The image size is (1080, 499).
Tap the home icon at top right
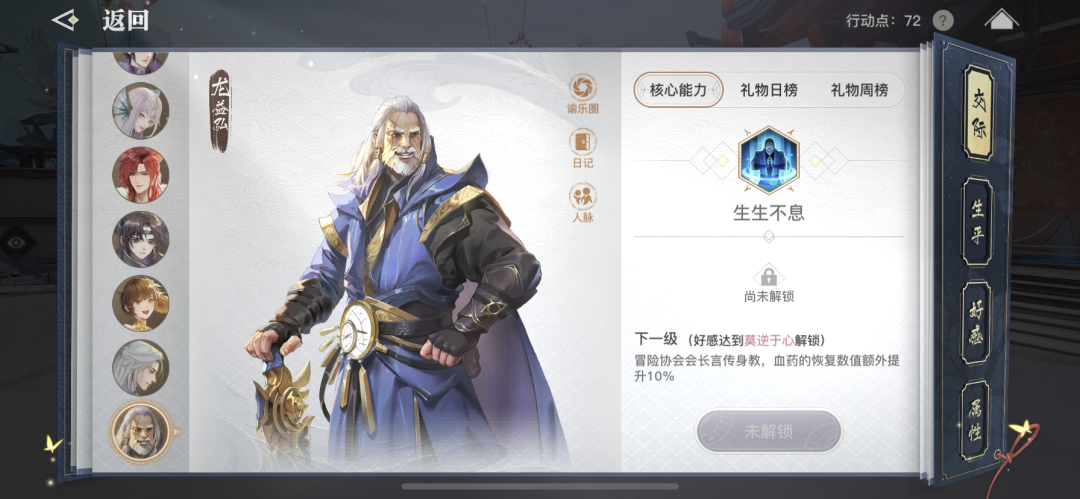click(x=1001, y=20)
